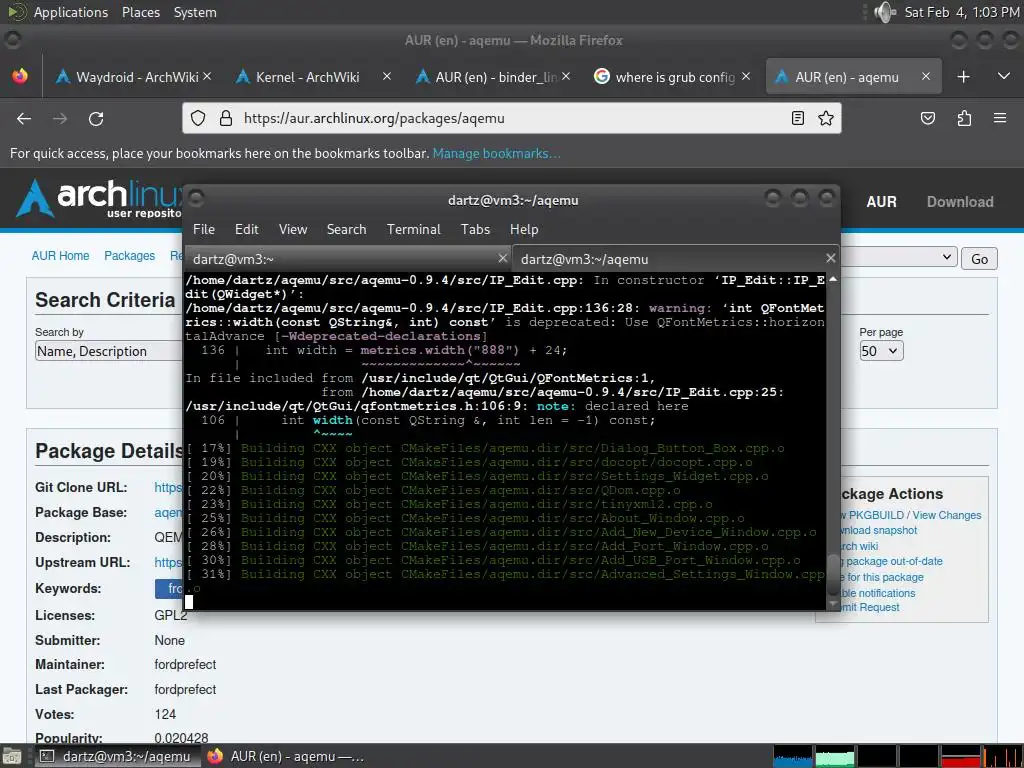Open the Places menu
Screen dimensions: 1024x768
[x=141, y=12]
